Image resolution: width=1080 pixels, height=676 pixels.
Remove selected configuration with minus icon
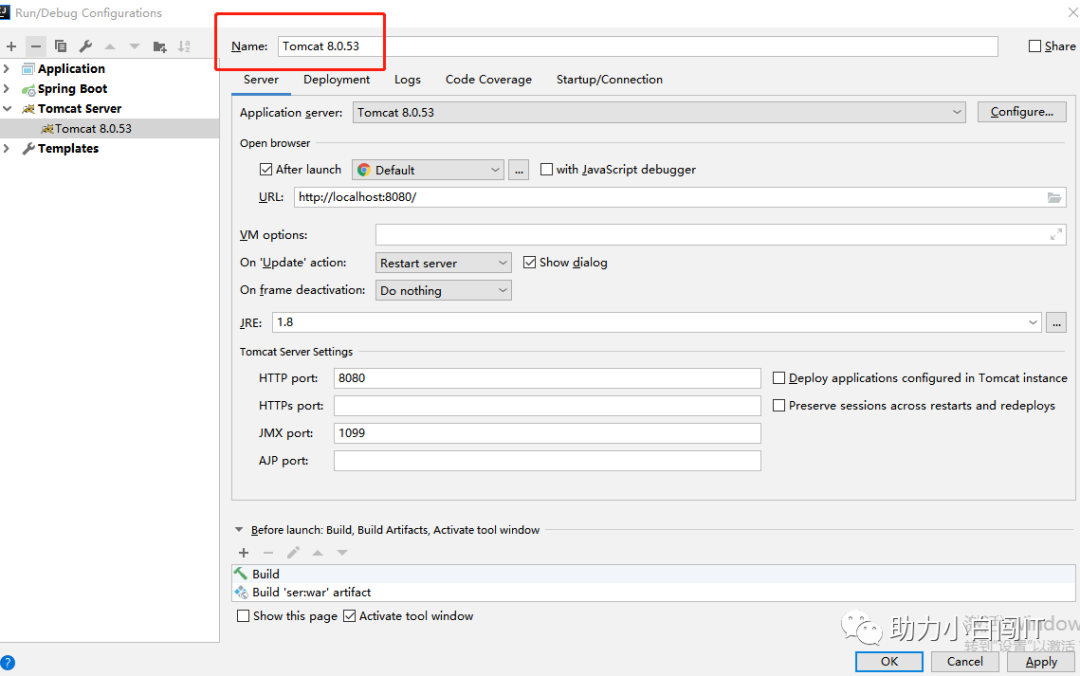pos(36,46)
